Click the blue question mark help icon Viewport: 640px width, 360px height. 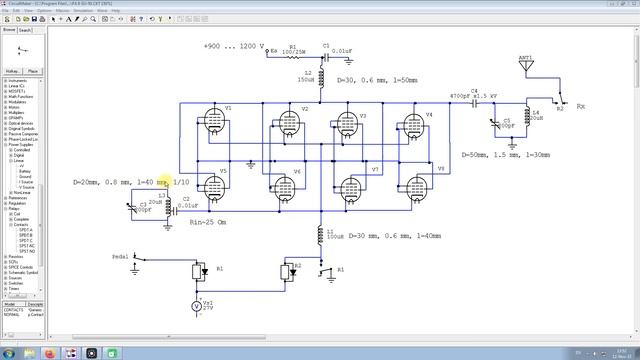pos(141,19)
